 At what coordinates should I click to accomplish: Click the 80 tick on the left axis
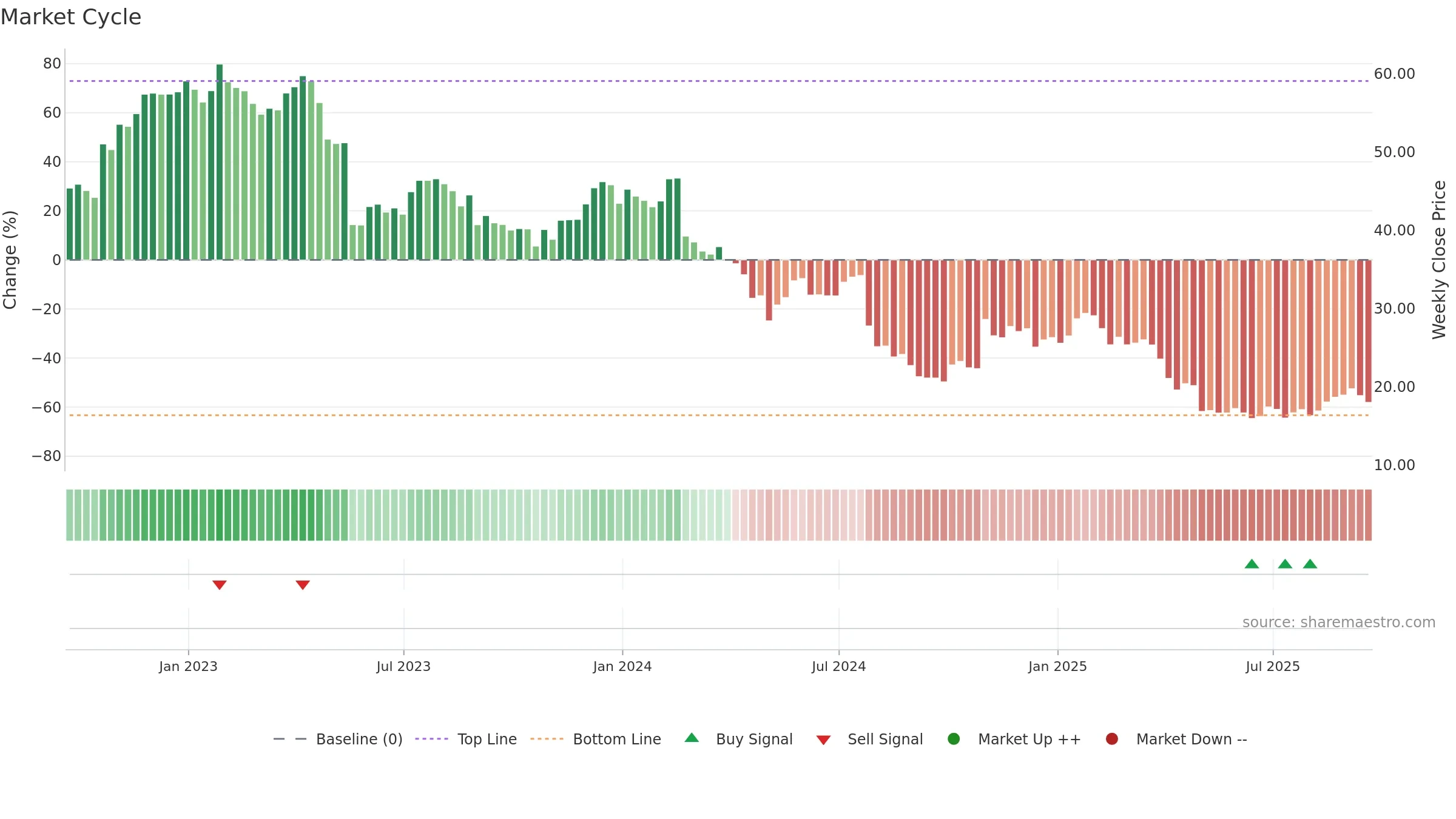52,64
